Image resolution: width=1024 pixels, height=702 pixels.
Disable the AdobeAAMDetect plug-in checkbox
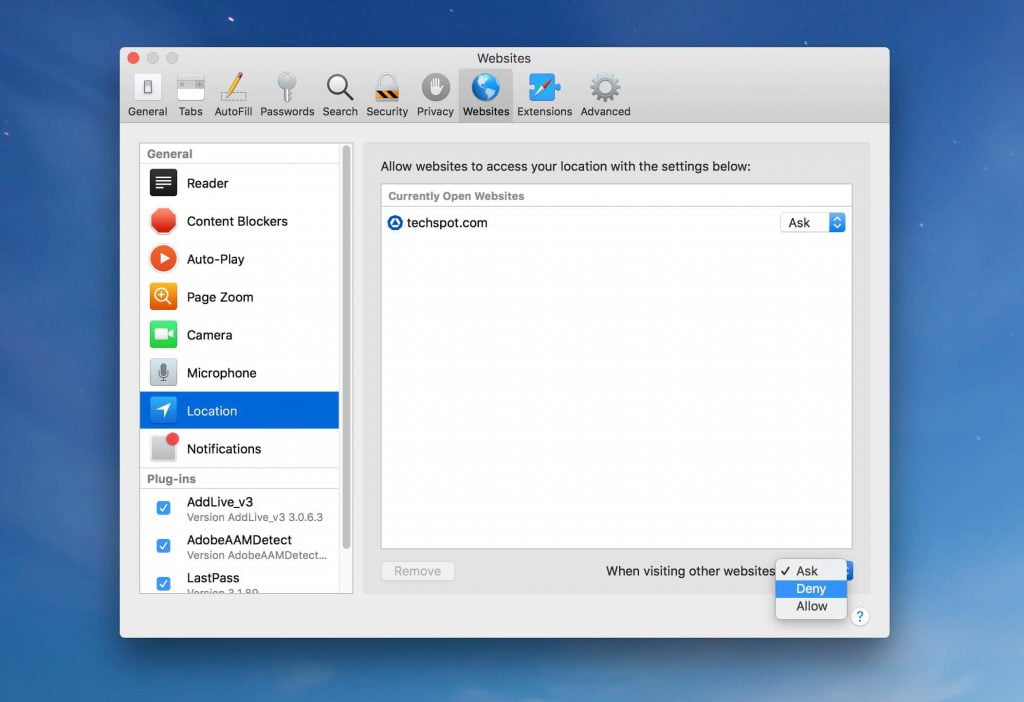pyautogui.click(x=164, y=546)
